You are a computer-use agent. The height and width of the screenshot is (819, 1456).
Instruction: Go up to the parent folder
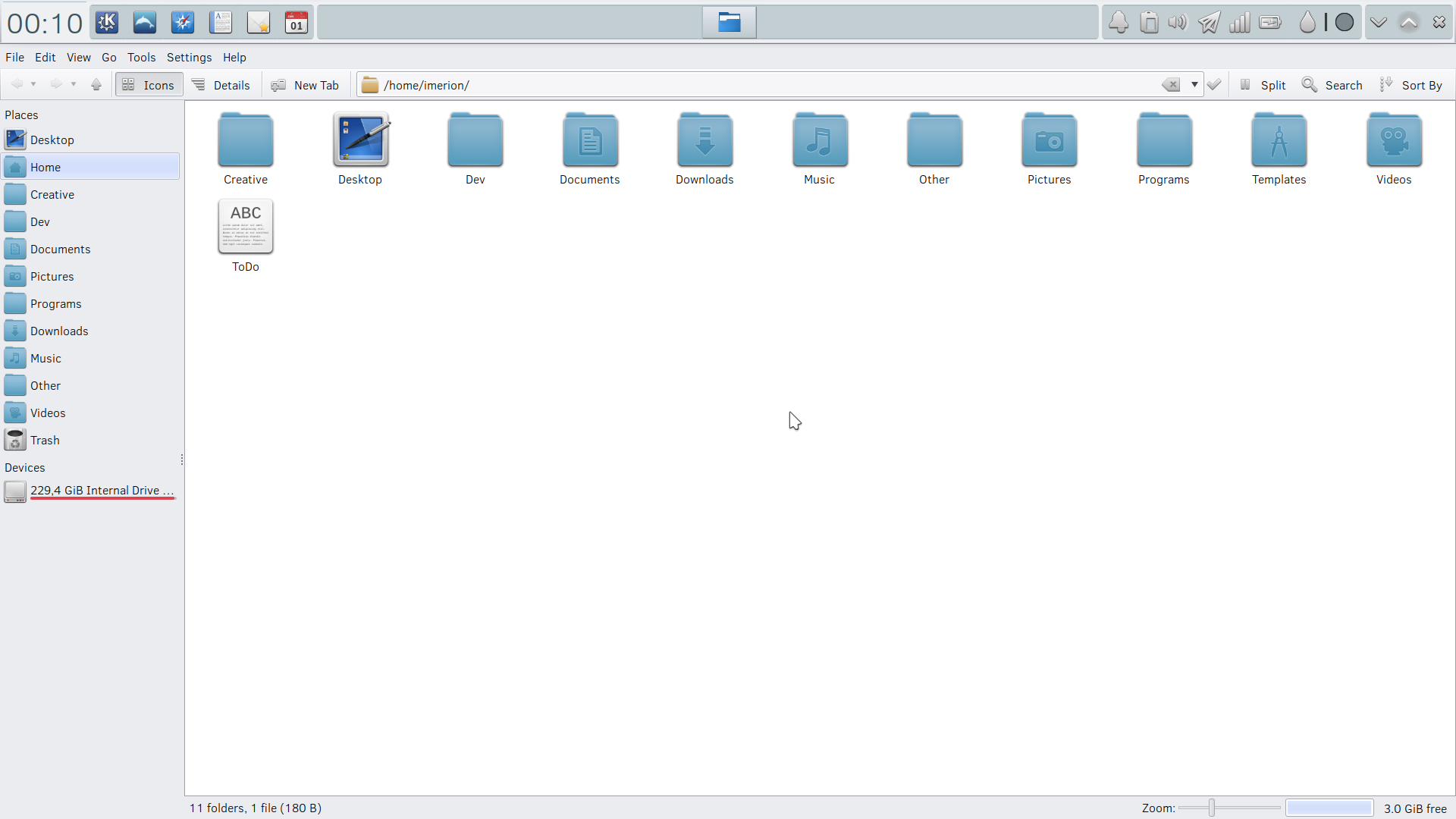pos(96,84)
